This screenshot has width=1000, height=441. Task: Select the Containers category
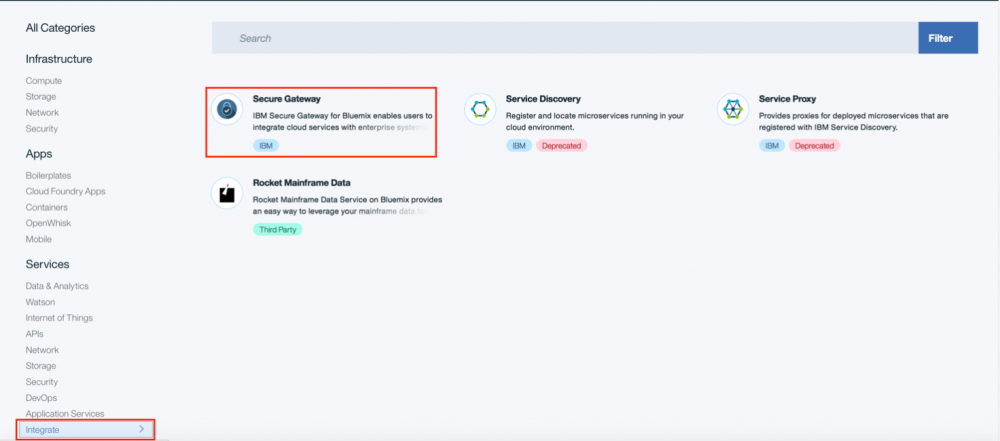coord(47,207)
